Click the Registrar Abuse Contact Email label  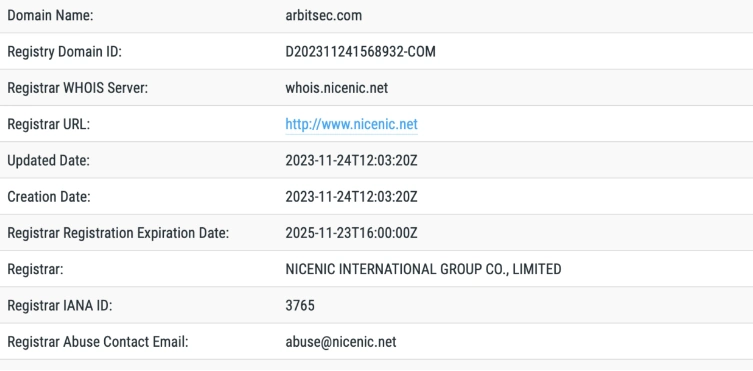tap(97, 342)
